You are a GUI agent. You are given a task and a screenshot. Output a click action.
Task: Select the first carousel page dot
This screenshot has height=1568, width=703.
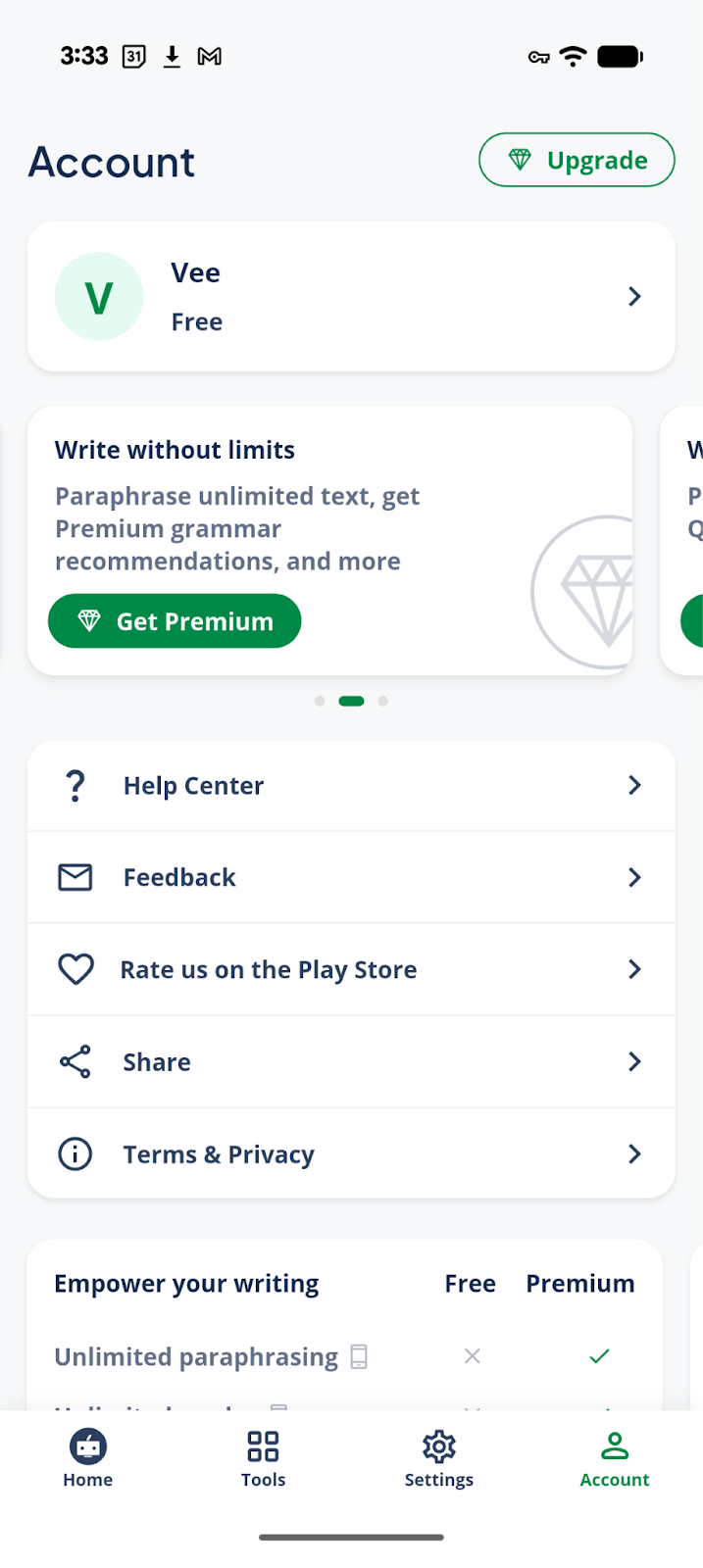click(320, 701)
